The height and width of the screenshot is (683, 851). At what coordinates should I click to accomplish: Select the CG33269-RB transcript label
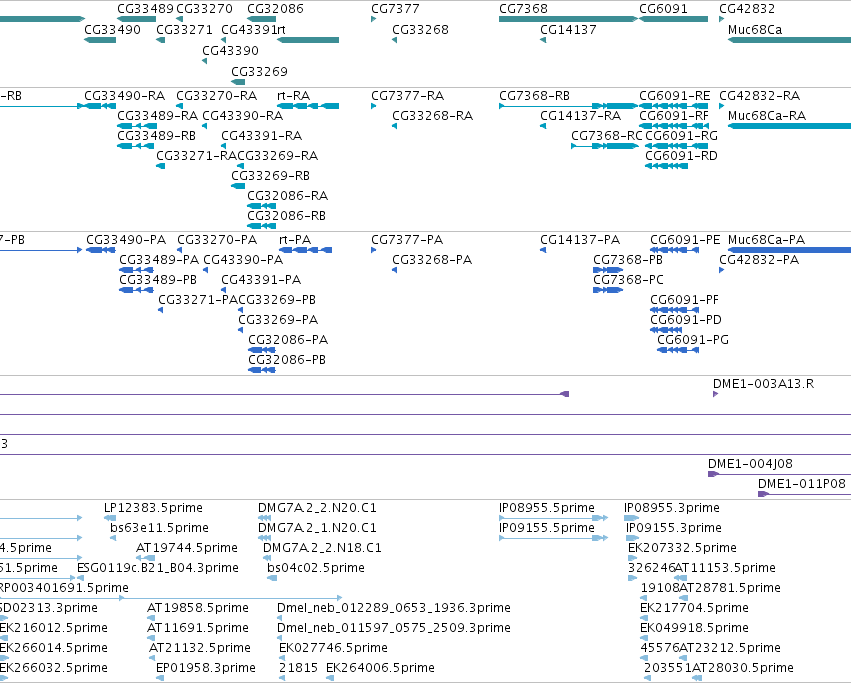click(270, 176)
